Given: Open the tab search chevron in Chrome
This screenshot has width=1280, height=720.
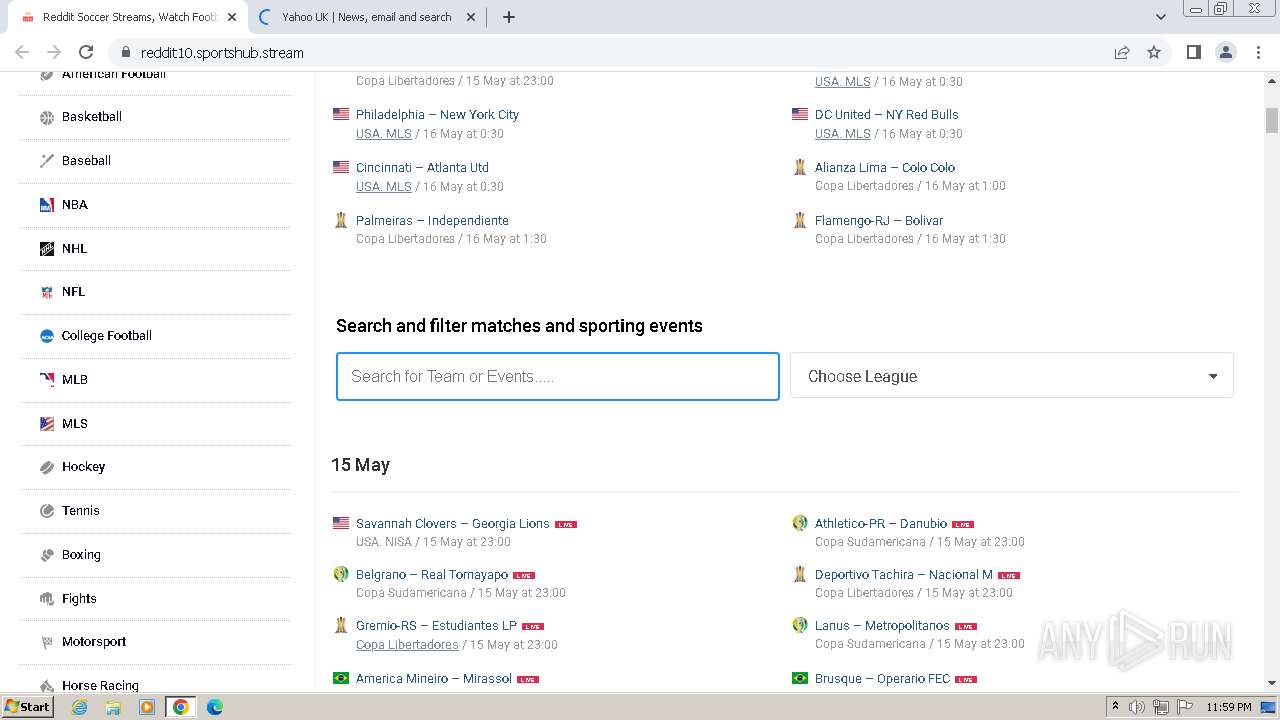Looking at the screenshot, I should pos(1160,17).
